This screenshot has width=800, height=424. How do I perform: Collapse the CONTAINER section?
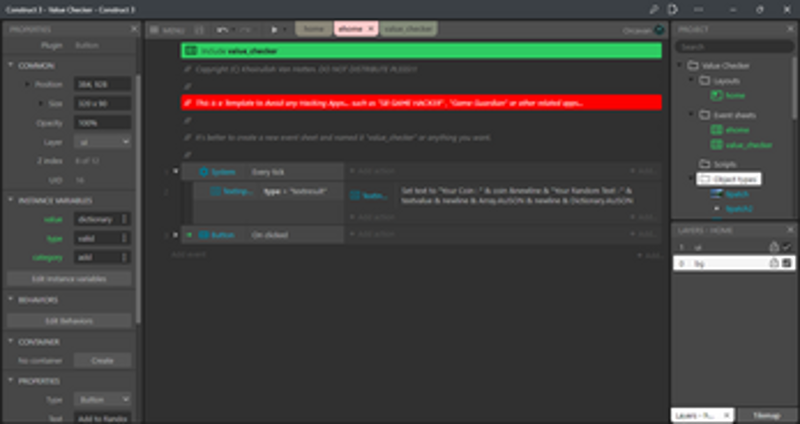pyautogui.click(x=10, y=341)
